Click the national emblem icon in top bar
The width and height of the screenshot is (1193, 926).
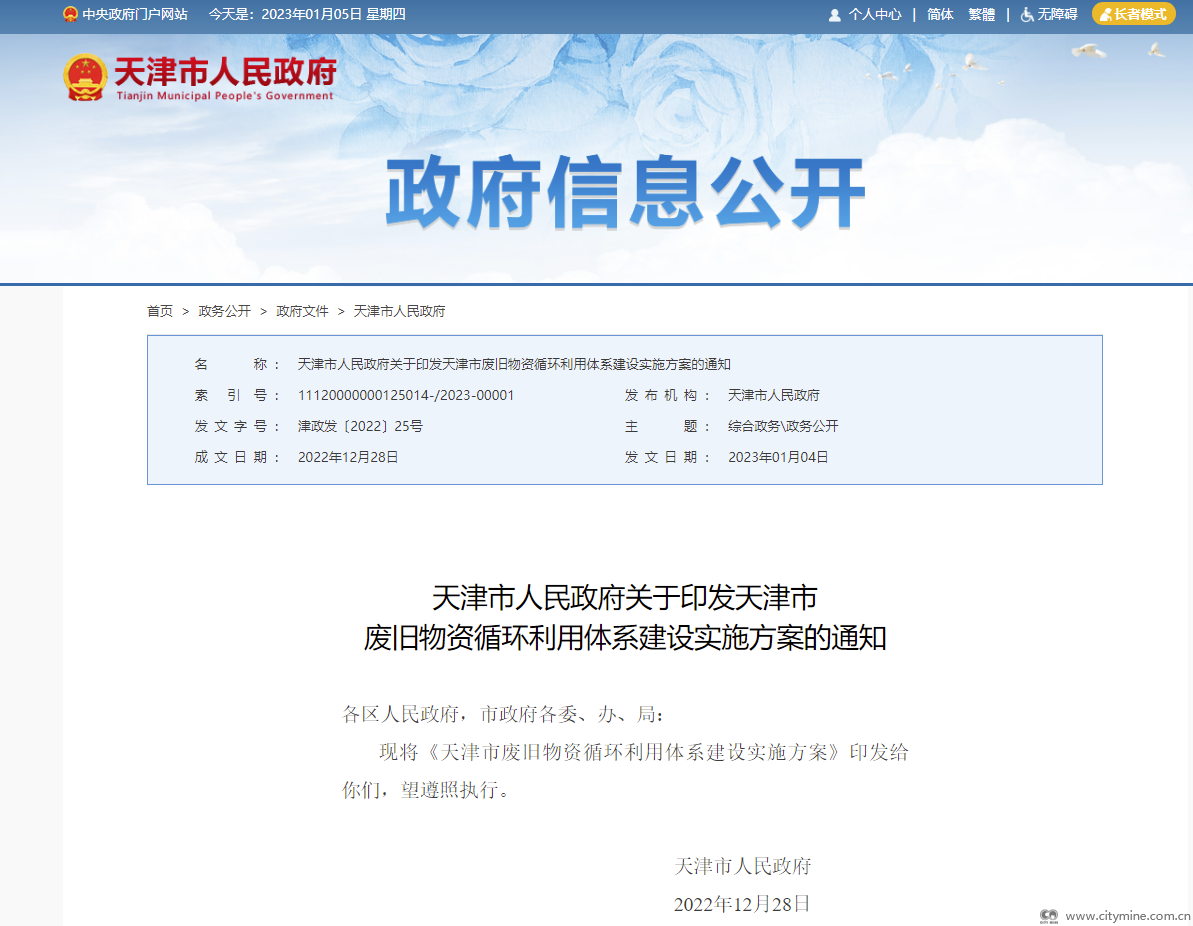click(x=70, y=15)
